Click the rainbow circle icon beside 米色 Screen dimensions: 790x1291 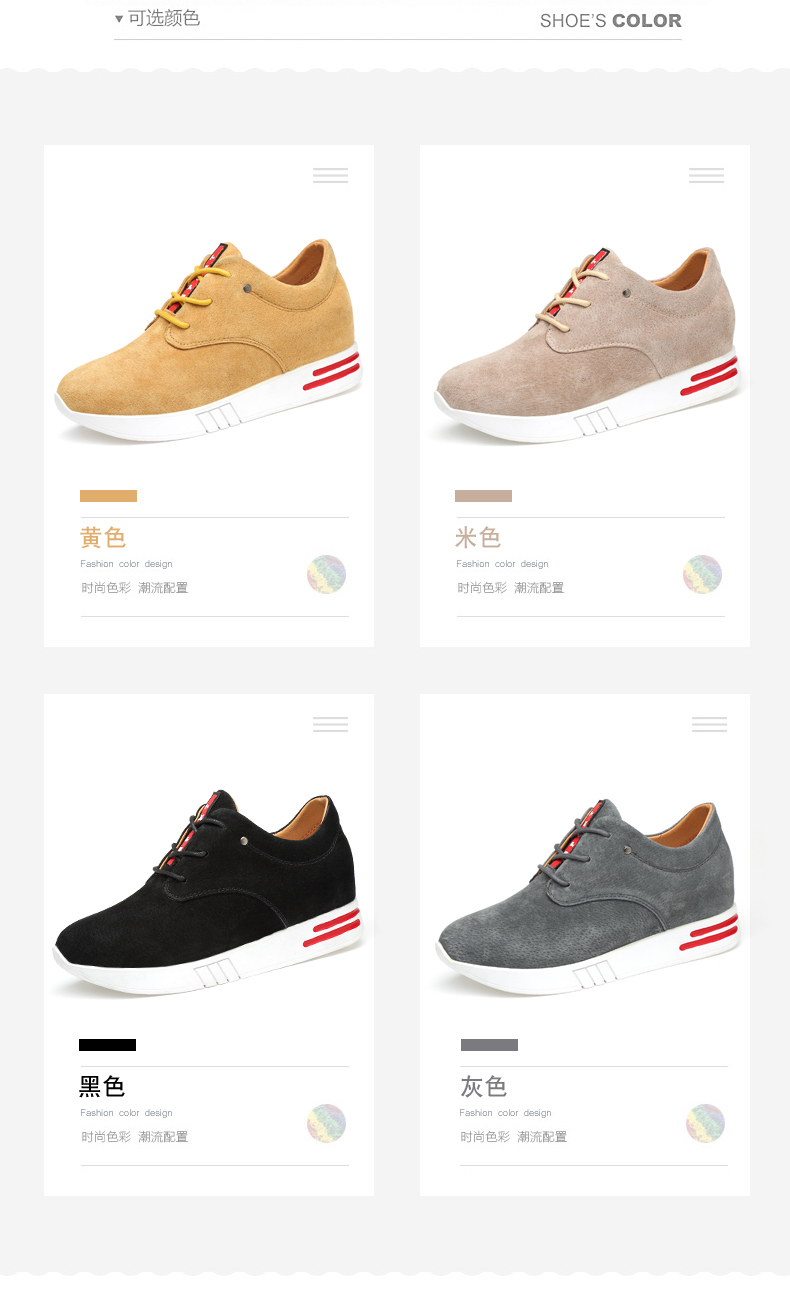tap(702, 574)
